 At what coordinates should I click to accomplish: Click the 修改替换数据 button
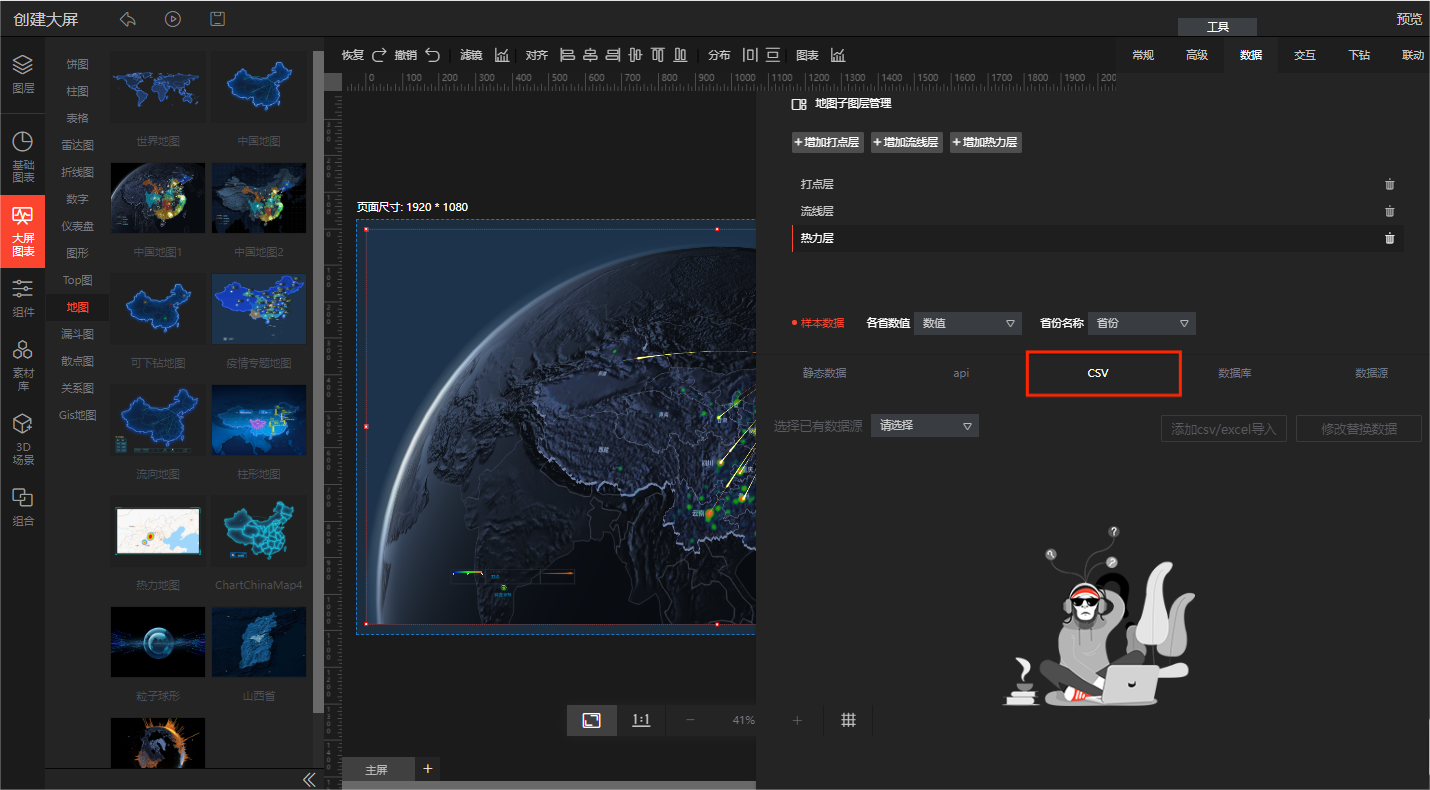click(x=1359, y=429)
